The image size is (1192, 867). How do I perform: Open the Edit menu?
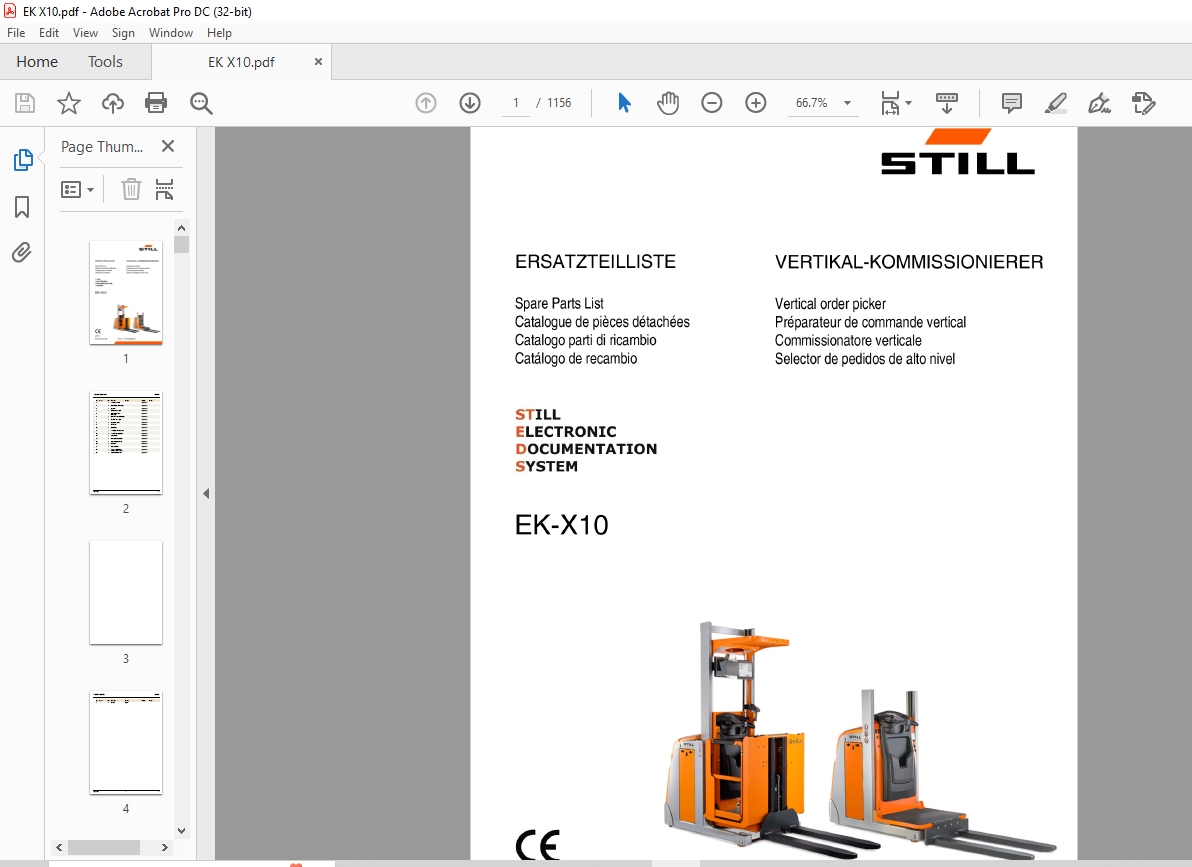tap(49, 33)
